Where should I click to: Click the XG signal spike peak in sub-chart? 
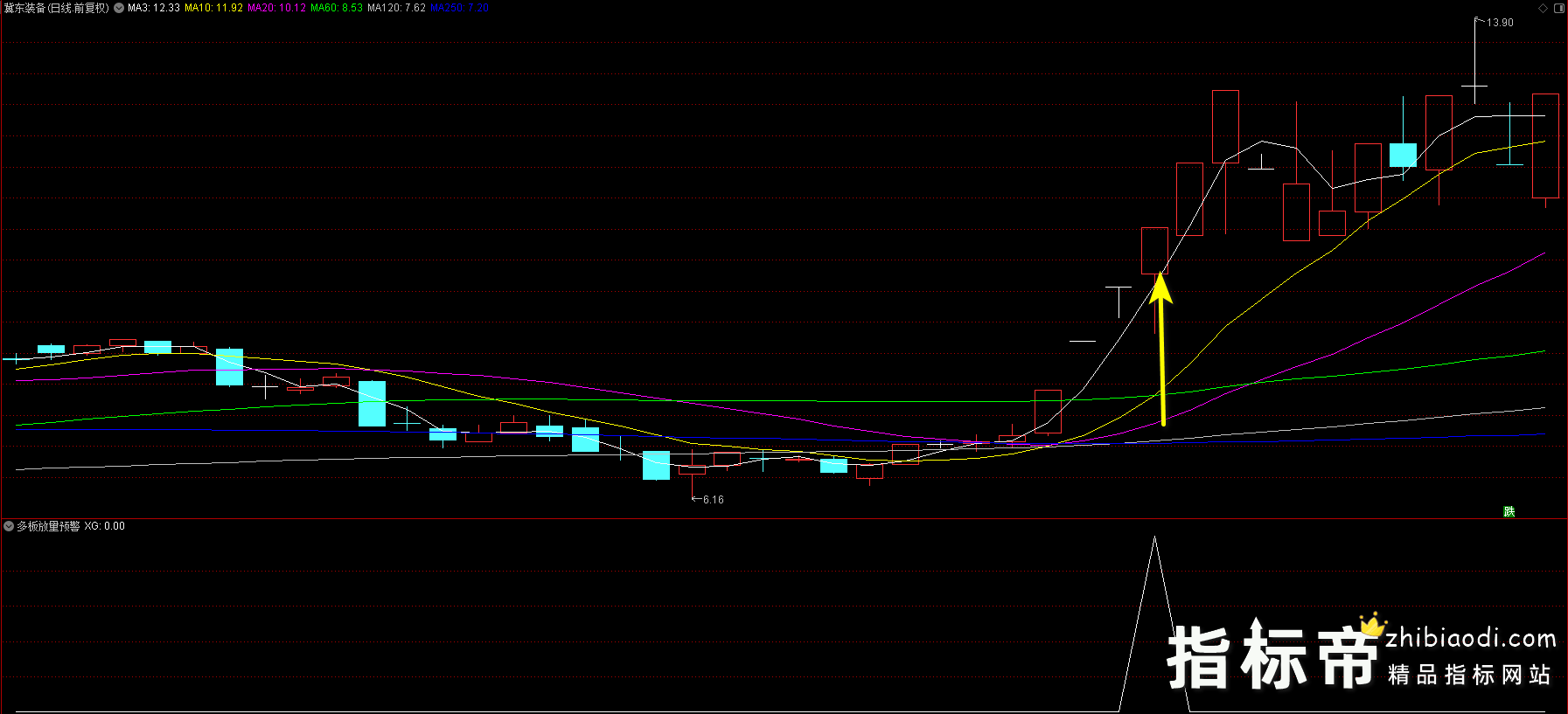click(x=1154, y=537)
